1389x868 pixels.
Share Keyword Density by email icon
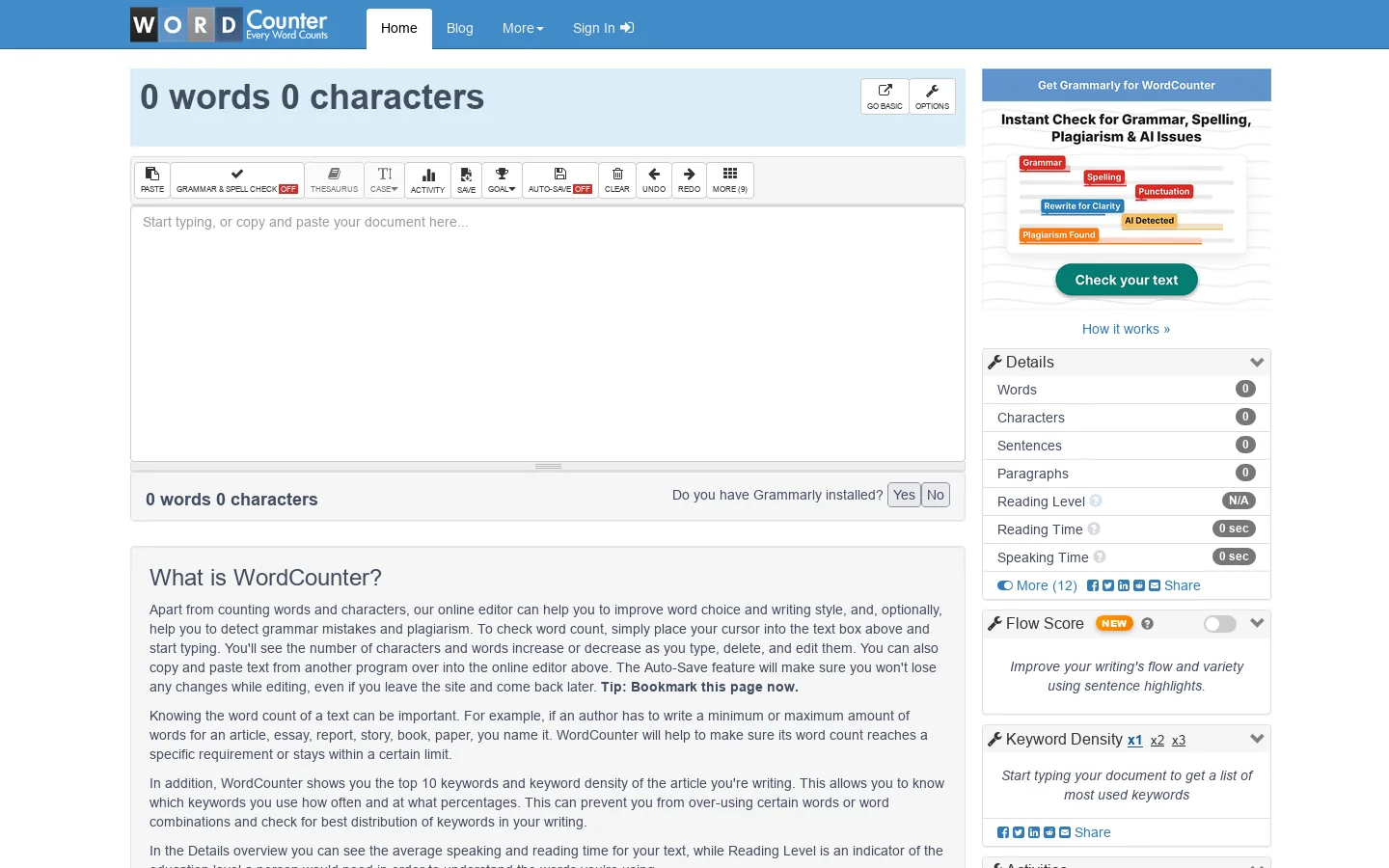1065,832
